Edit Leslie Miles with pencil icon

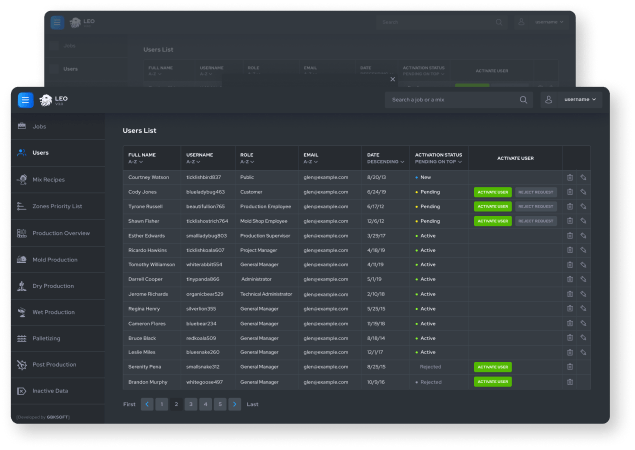(x=583, y=352)
